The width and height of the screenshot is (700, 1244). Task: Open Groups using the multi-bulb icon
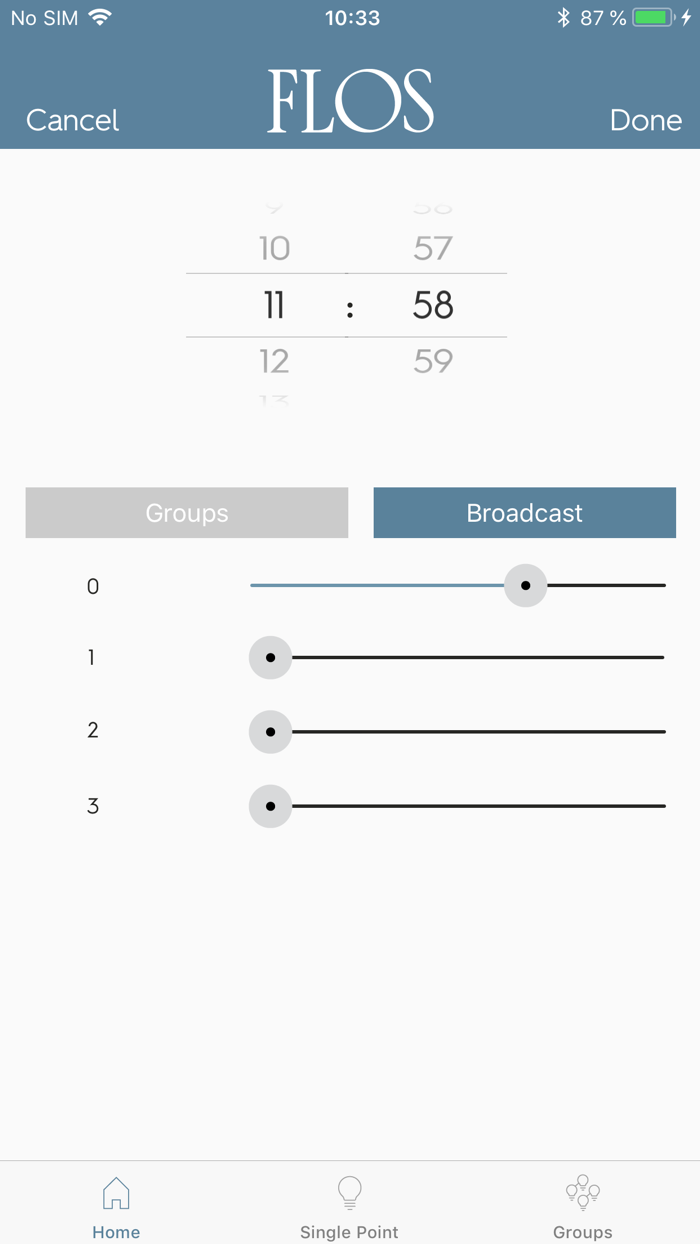[582, 1193]
